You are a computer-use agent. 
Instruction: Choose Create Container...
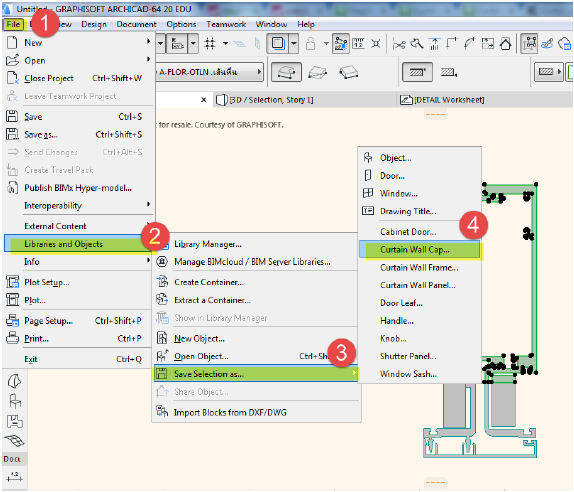(x=256, y=282)
